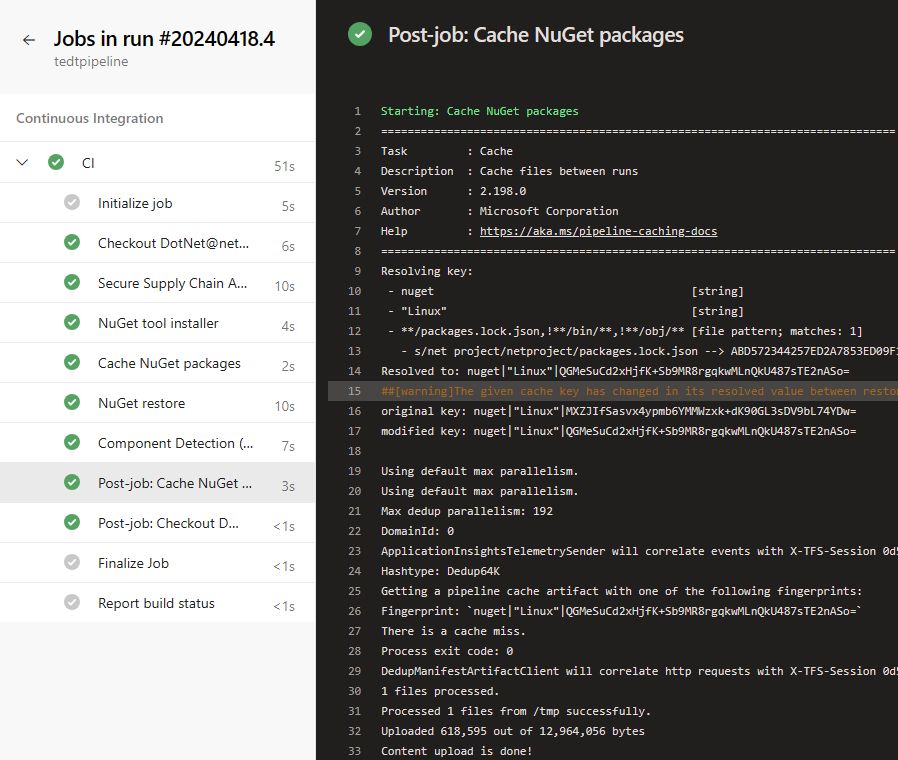The width and height of the screenshot is (898, 760).
Task: Select the Initialize job step
Action: click(135, 203)
